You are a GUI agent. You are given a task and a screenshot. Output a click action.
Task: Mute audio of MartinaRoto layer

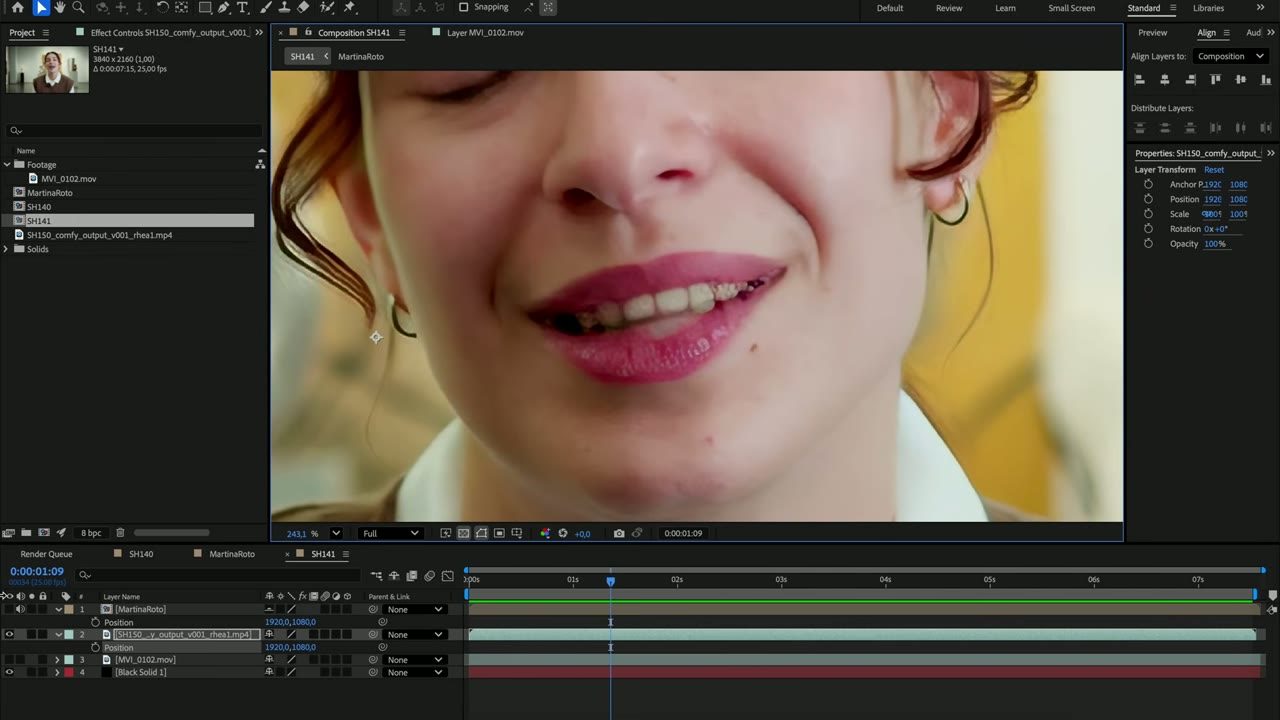[x=20, y=609]
